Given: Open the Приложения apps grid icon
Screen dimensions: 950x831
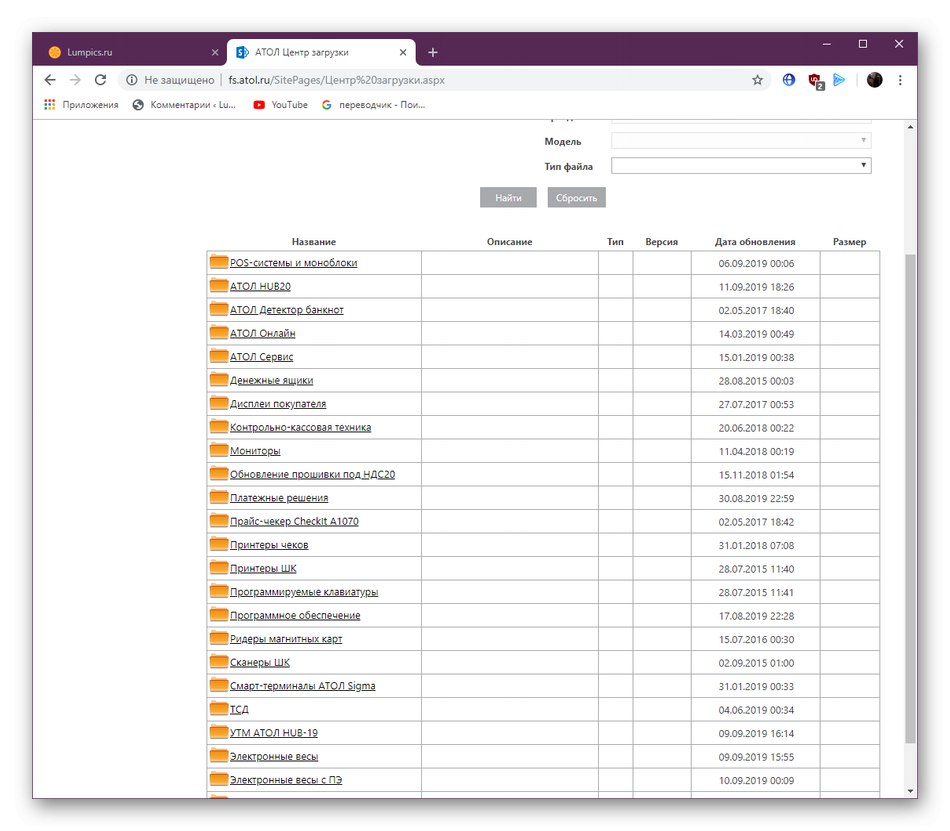Looking at the screenshot, I should (x=50, y=105).
